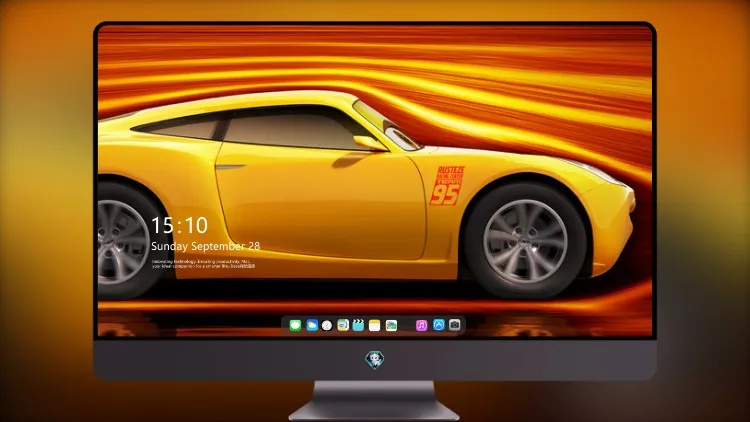Screen dimensions: 750x422
Task: Click the small tagline text under date
Action: click(203, 264)
